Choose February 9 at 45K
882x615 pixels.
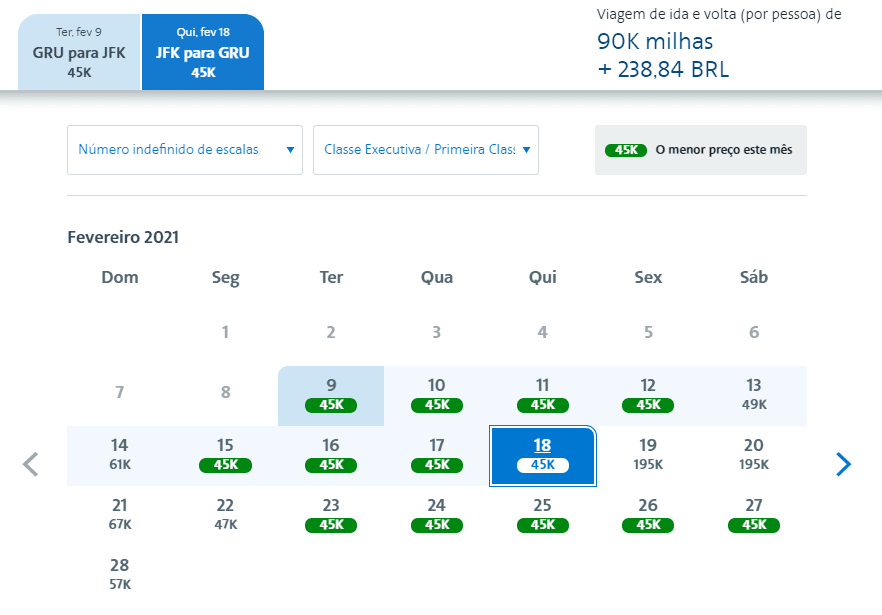[x=331, y=396]
